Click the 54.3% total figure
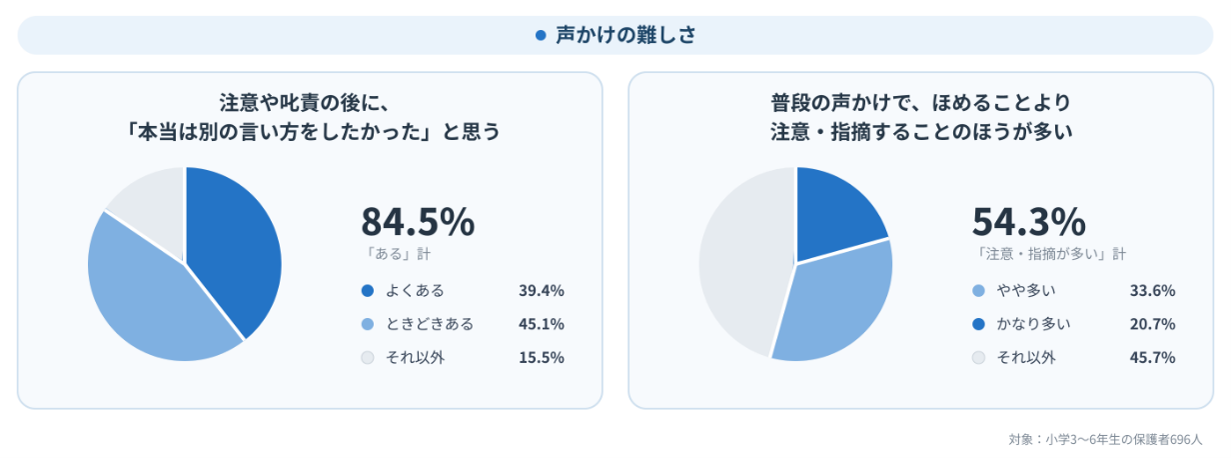 1028,222
